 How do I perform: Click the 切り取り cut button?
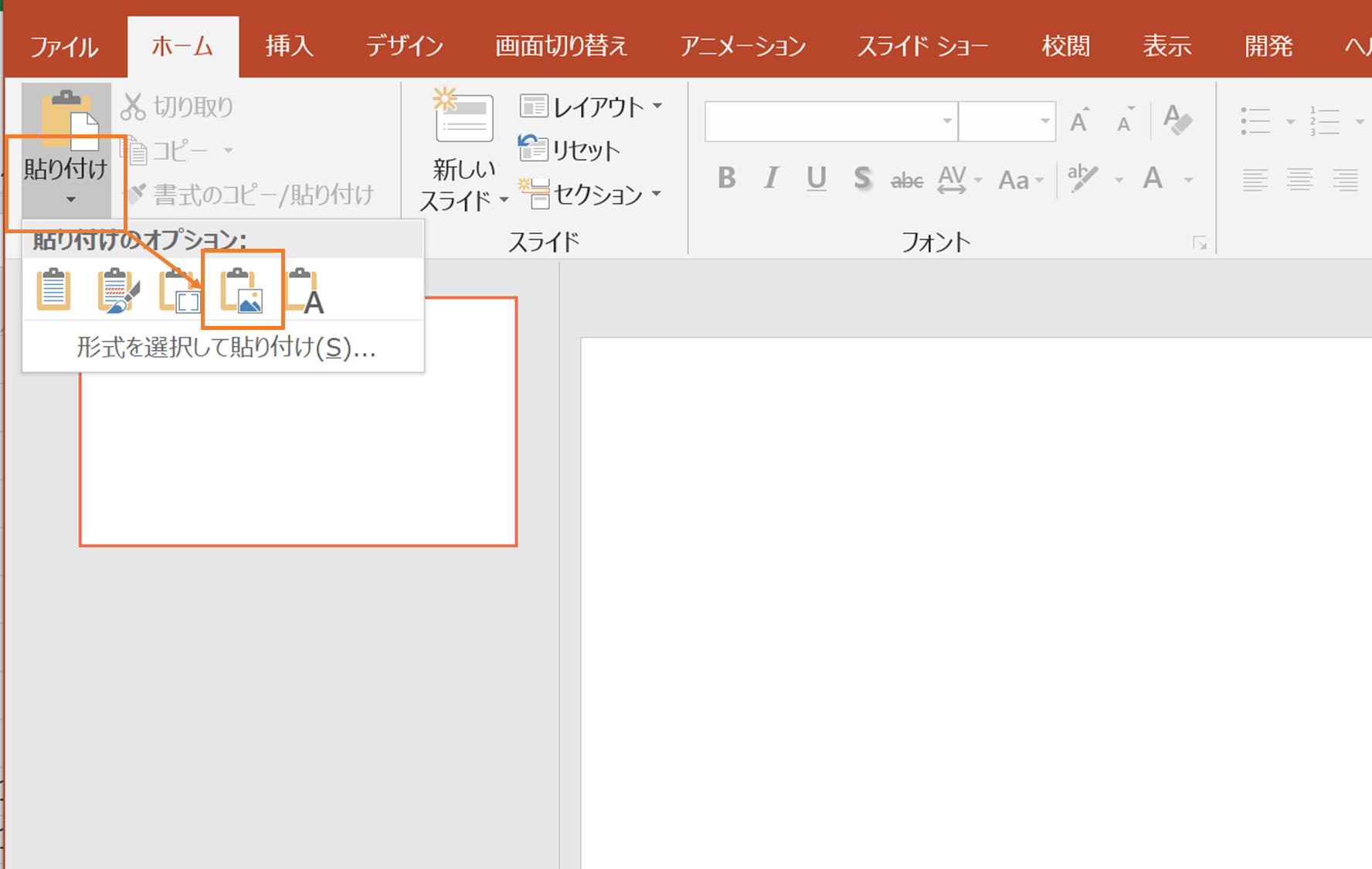[x=177, y=107]
